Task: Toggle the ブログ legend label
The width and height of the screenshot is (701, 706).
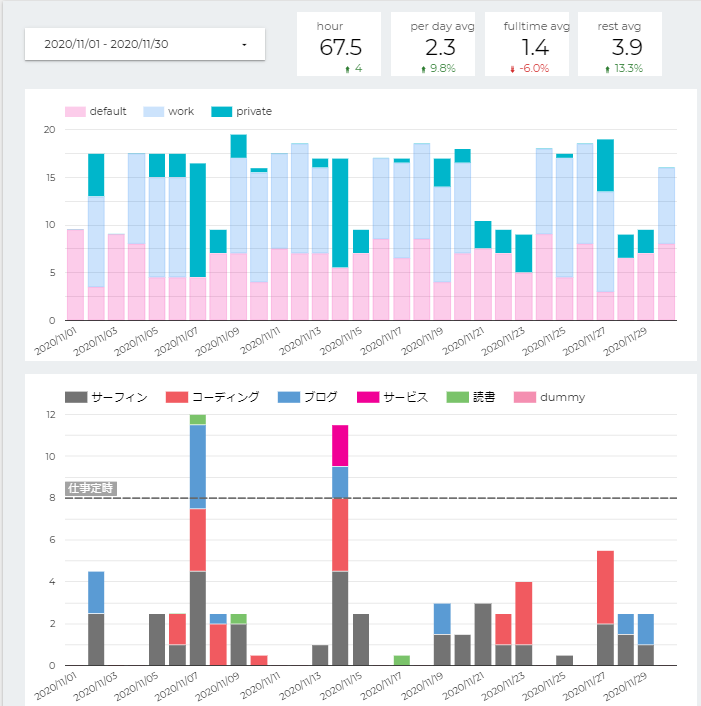Action: [321, 397]
